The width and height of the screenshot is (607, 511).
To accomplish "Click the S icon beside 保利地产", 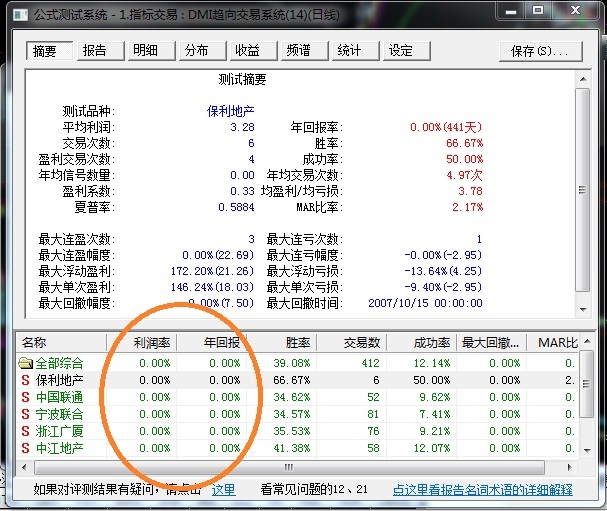I will pyautogui.click(x=26, y=380).
